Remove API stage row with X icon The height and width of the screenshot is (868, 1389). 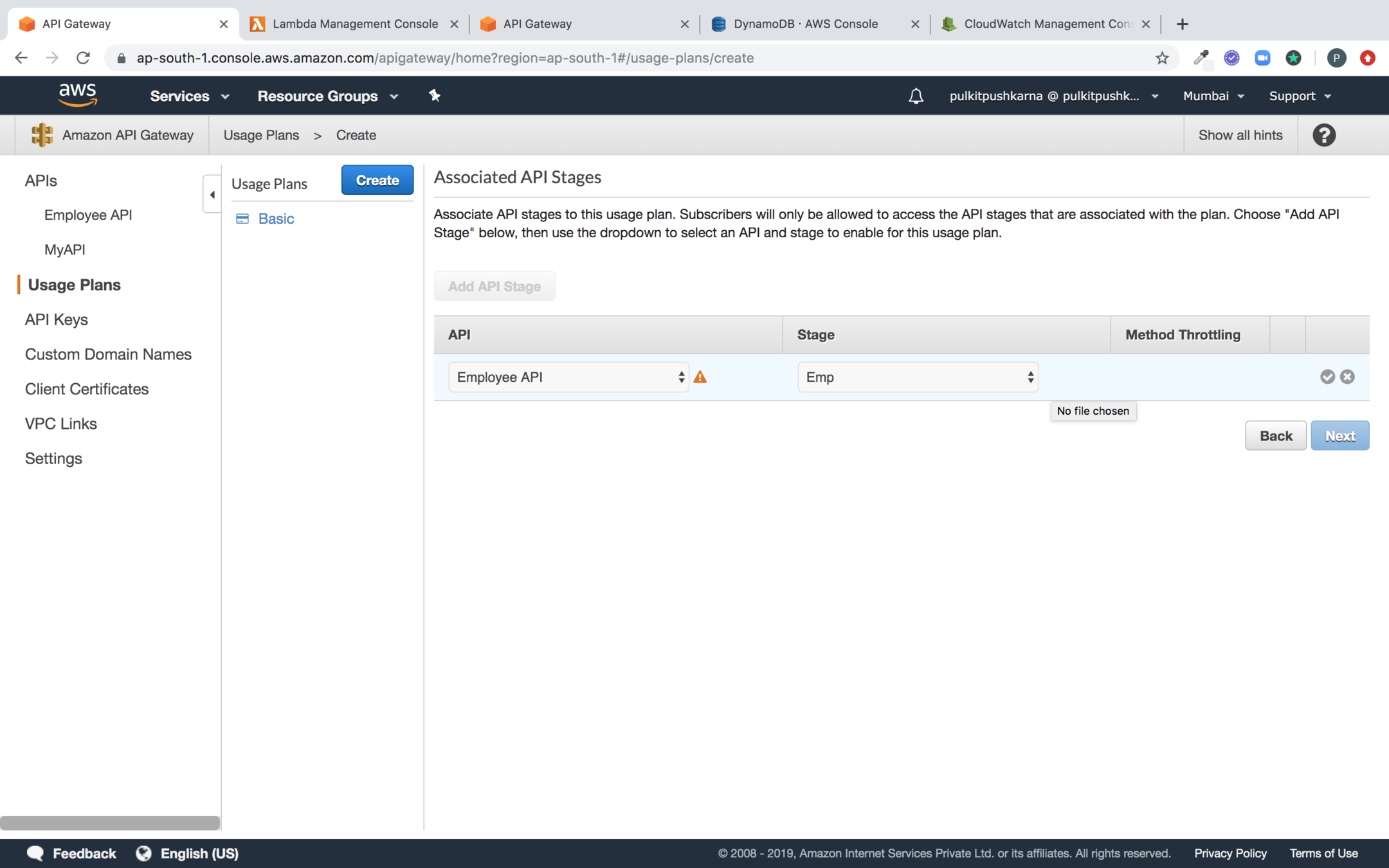click(x=1347, y=377)
